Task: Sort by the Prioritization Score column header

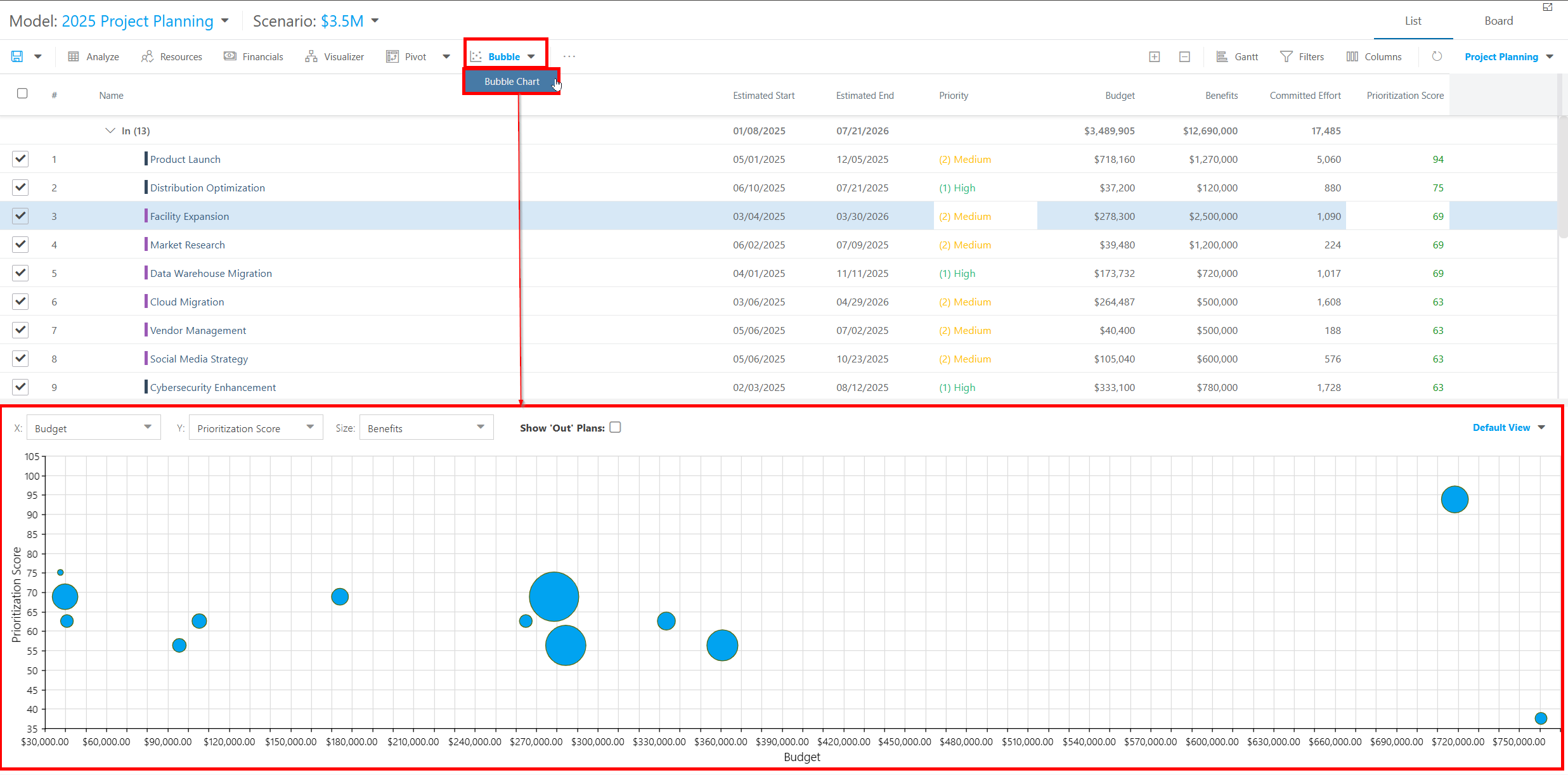Action: 1405,96
